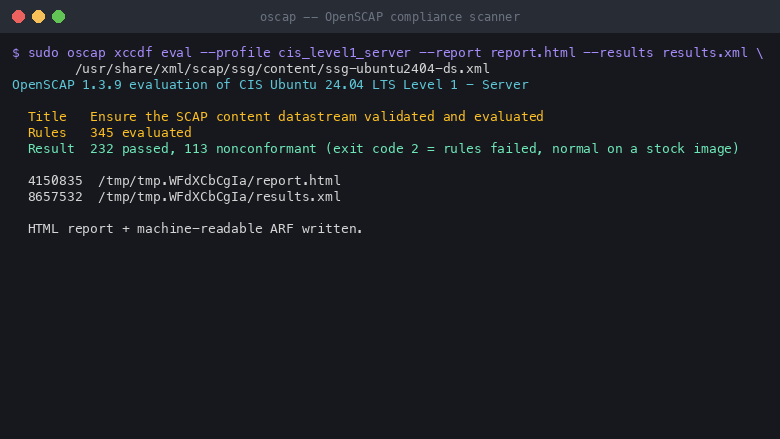Click the /tmp report.html file path

click(219, 180)
